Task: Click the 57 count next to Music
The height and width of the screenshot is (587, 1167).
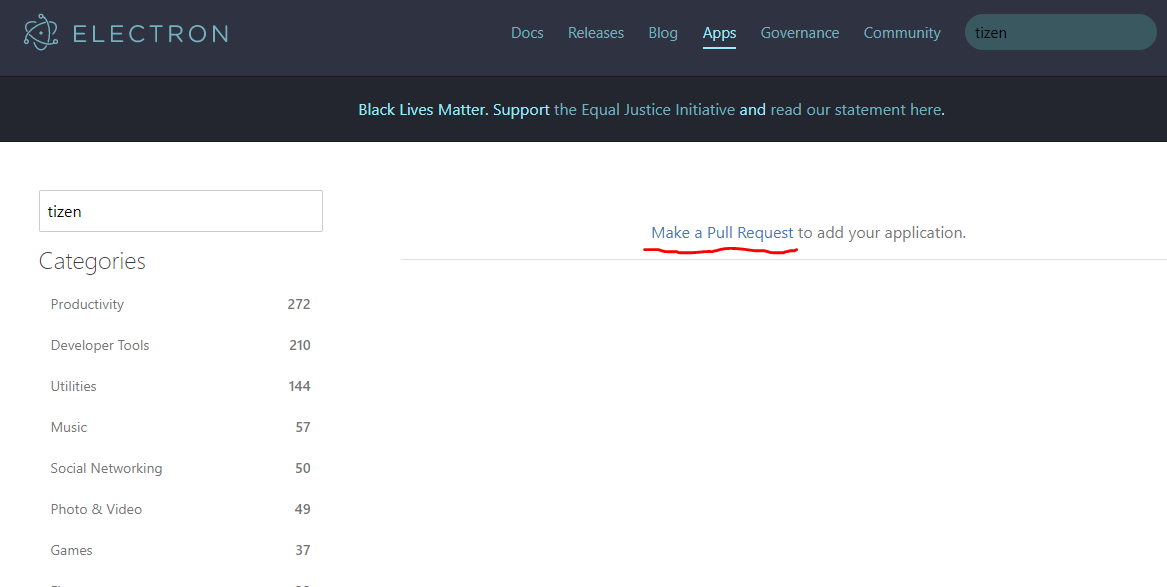Action: coord(303,427)
